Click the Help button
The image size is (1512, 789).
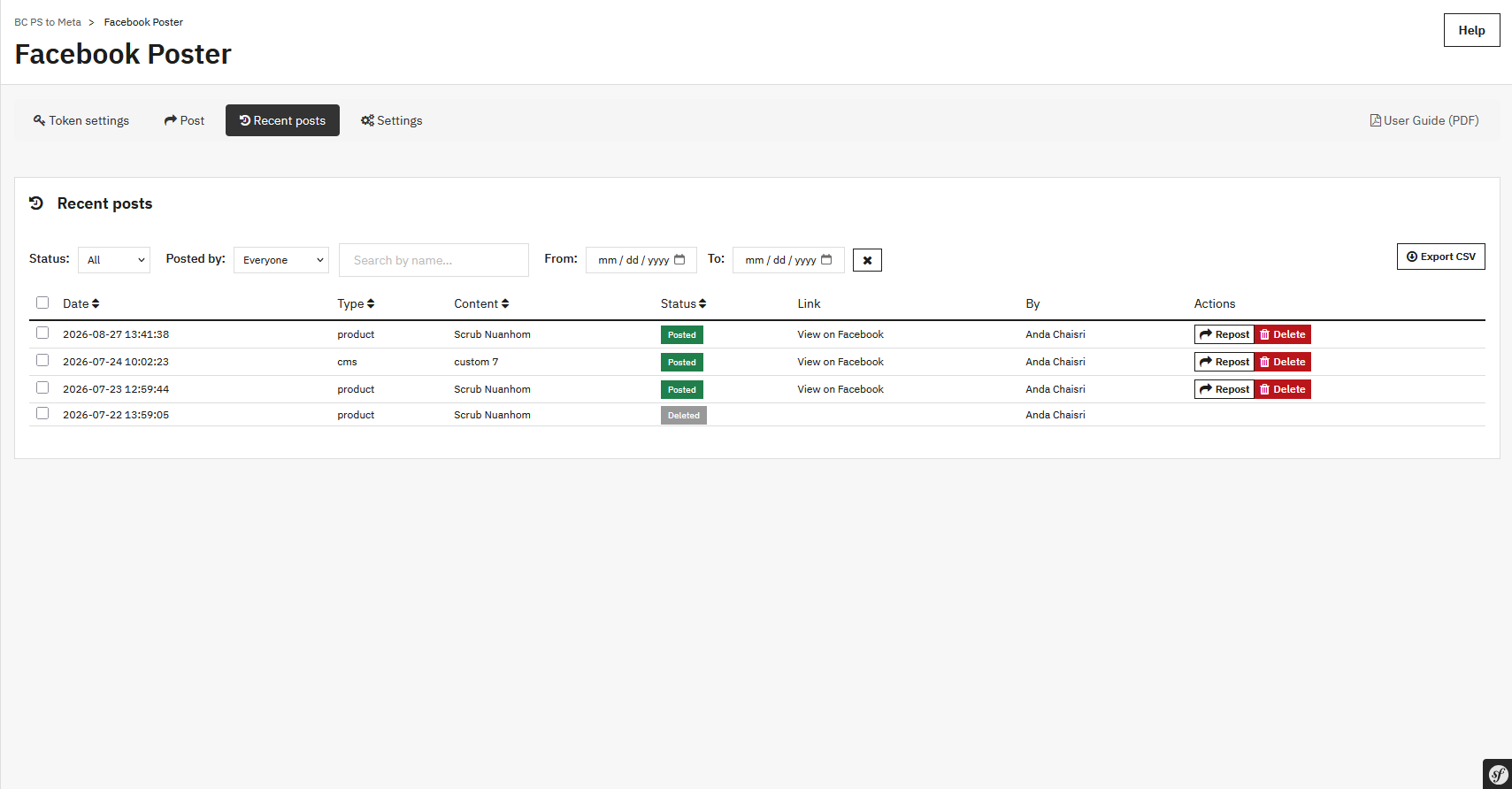pyautogui.click(x=1471, y=30)
